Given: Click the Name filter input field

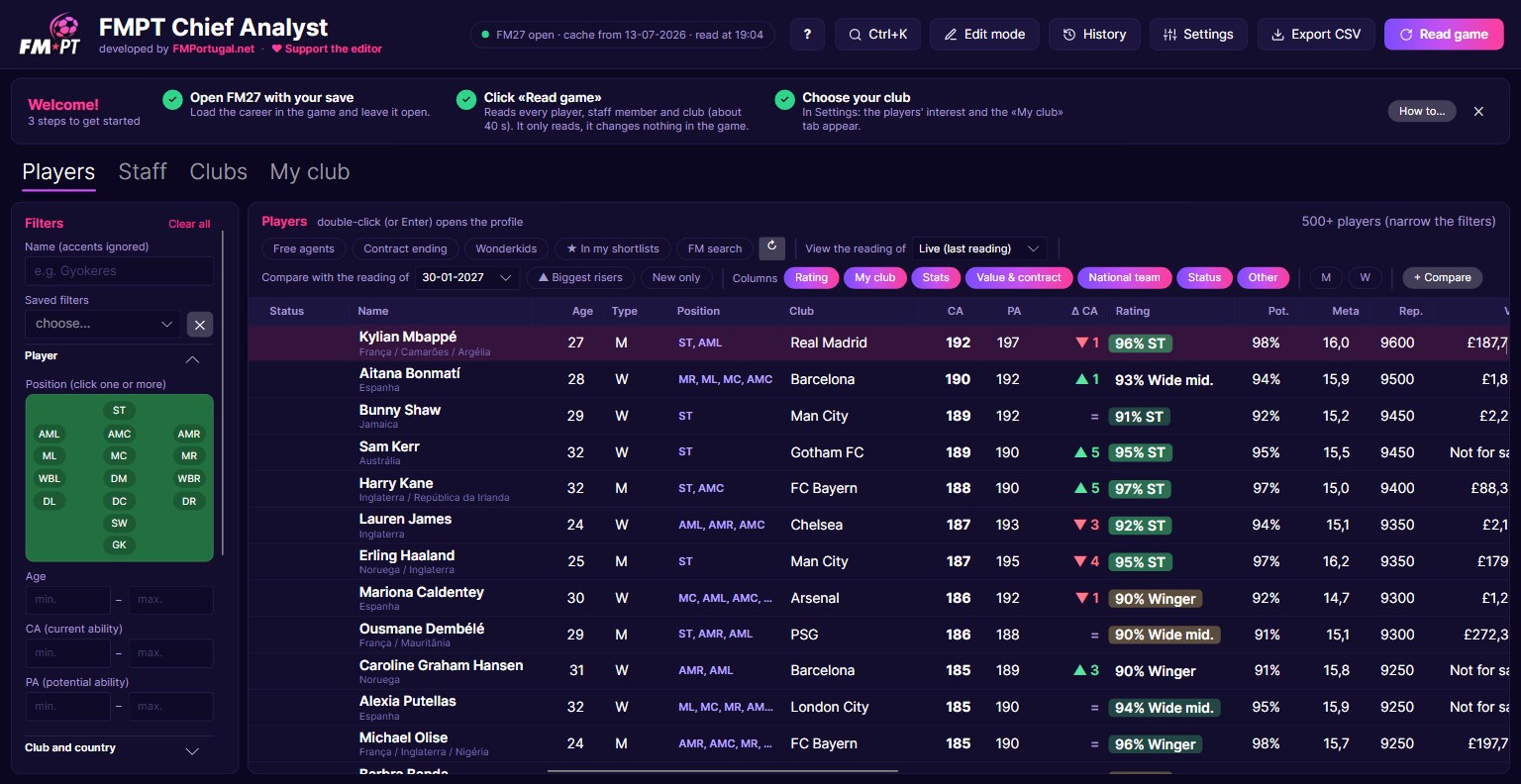Looking at the screenshot, I should point(119,271).
